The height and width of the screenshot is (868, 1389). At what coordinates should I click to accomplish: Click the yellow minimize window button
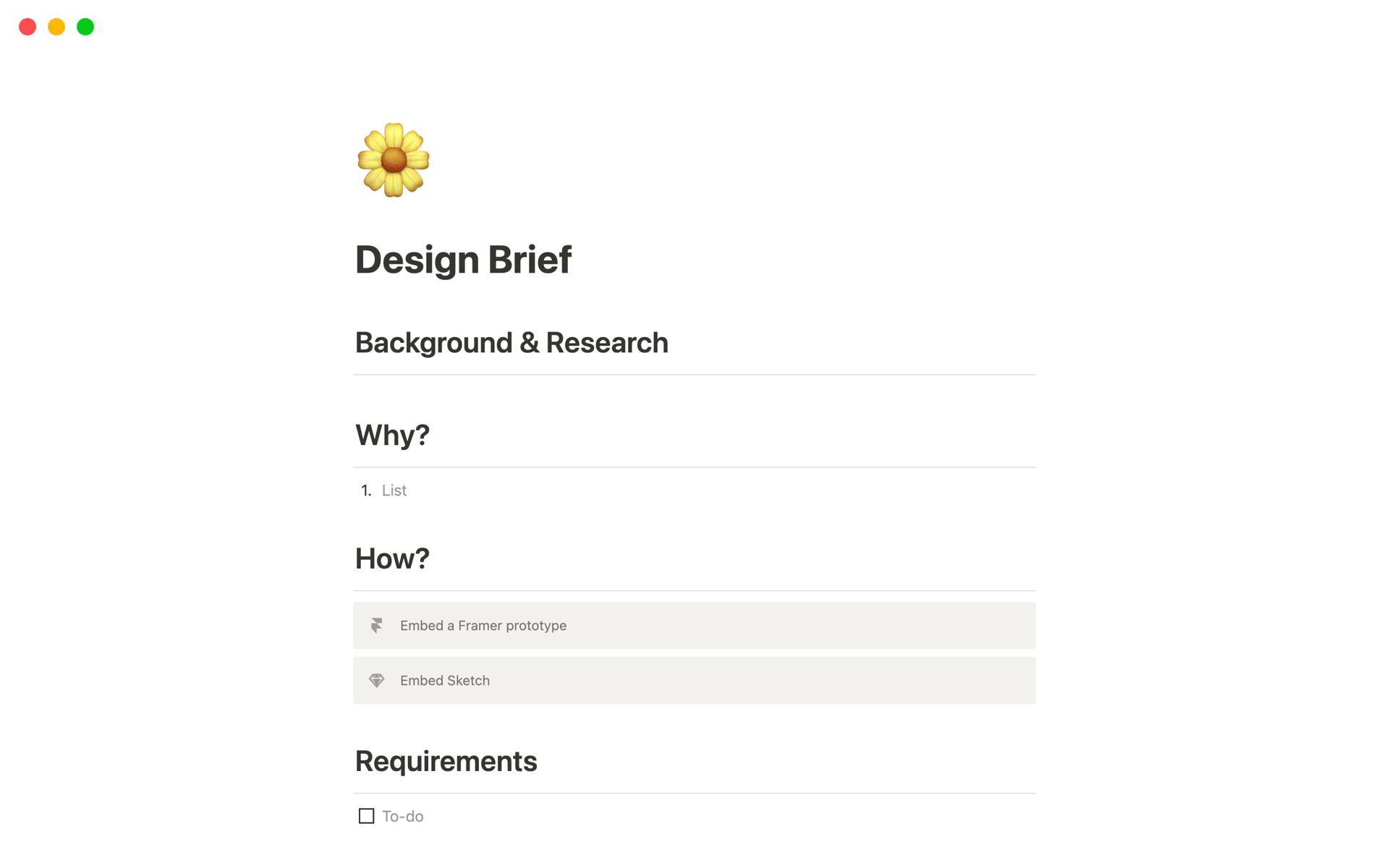[x=56, y=27]
